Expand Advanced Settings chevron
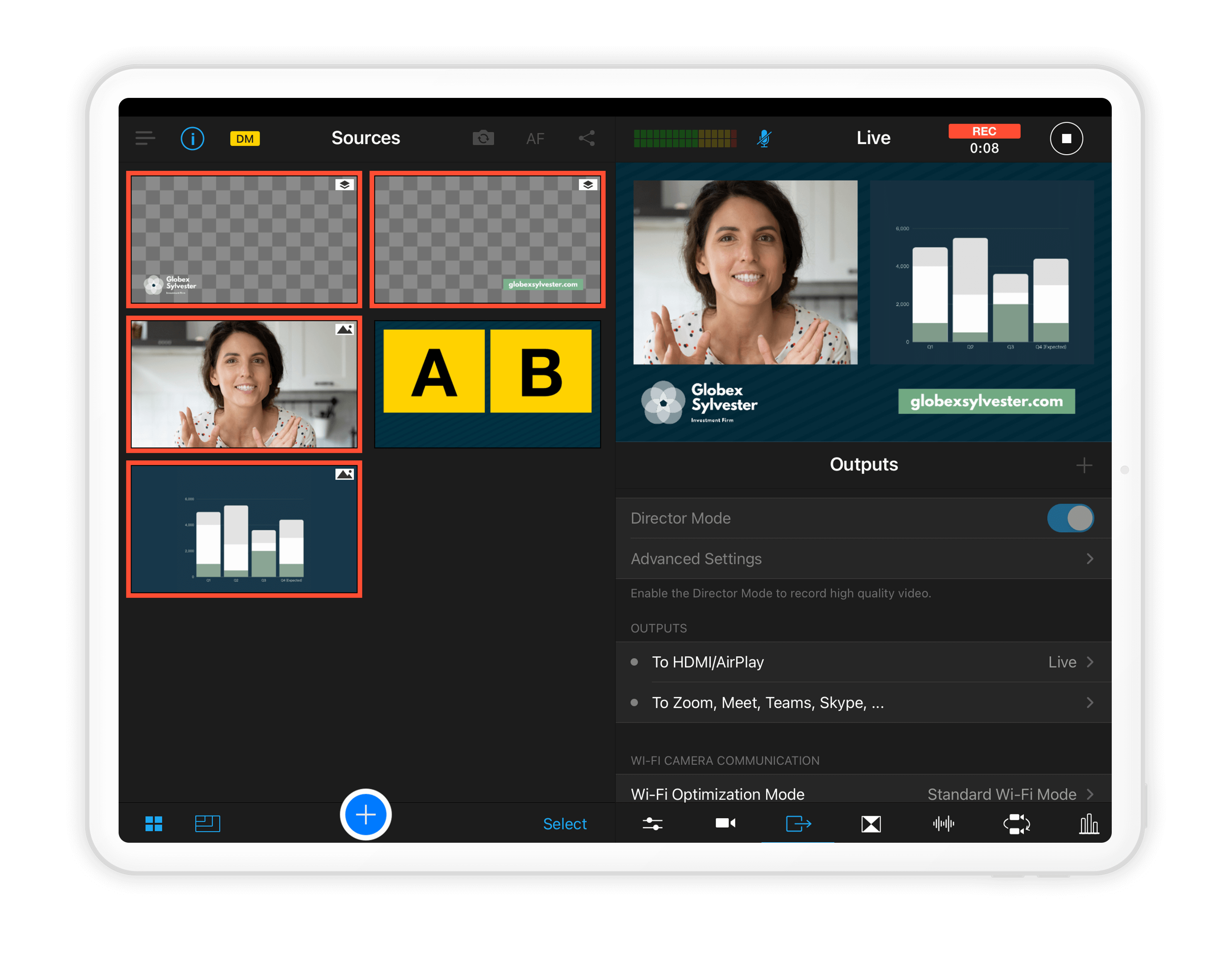Viewport: 1232px width, 963px height. point(1089,559)
